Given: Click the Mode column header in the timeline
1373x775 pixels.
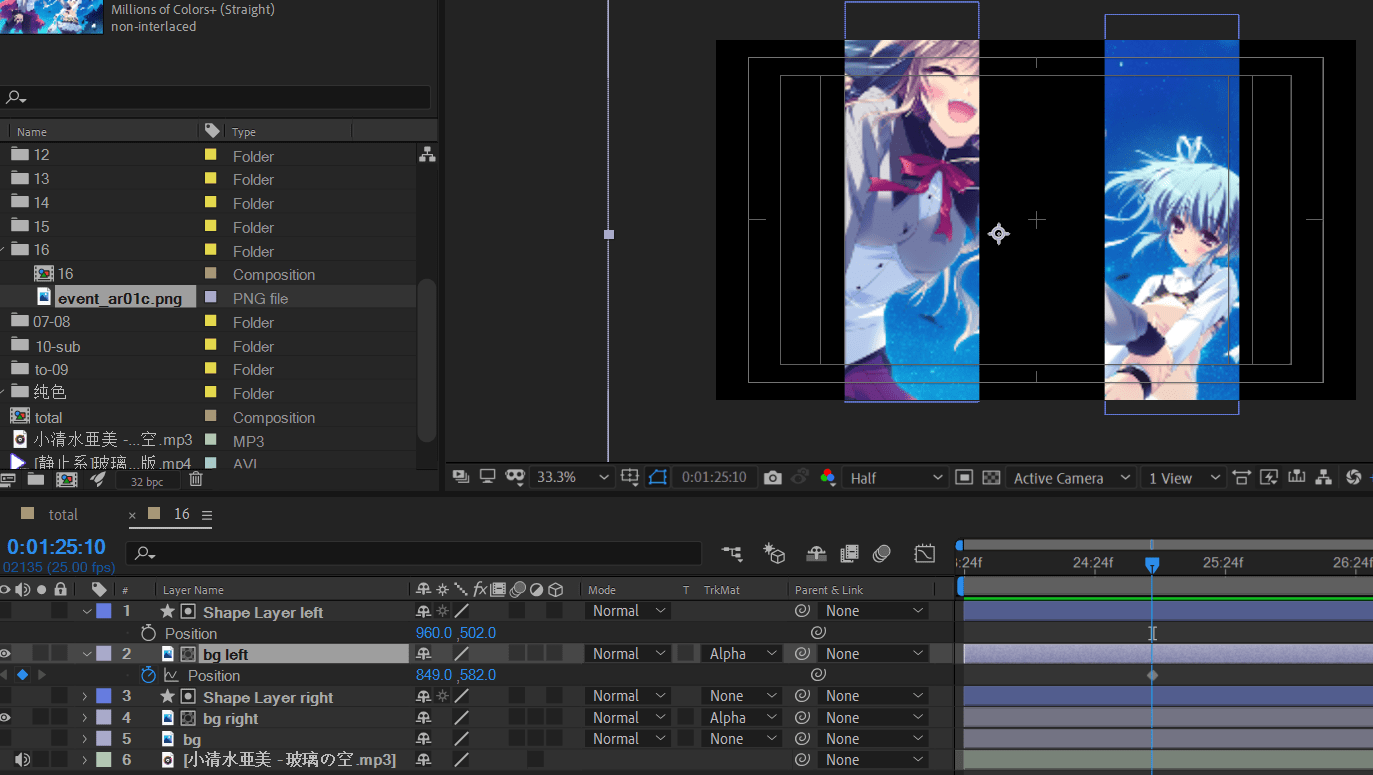Looking at the screenshot, I should pyautogui.click(x=602, y=590).
